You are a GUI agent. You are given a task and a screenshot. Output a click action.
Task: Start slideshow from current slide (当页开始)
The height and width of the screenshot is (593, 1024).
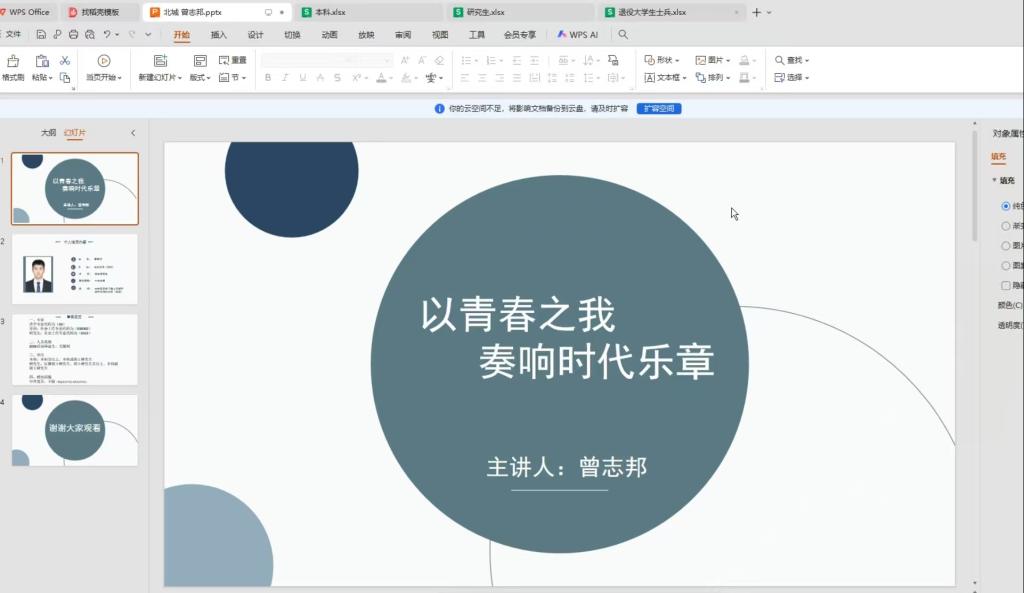(103, 62)
